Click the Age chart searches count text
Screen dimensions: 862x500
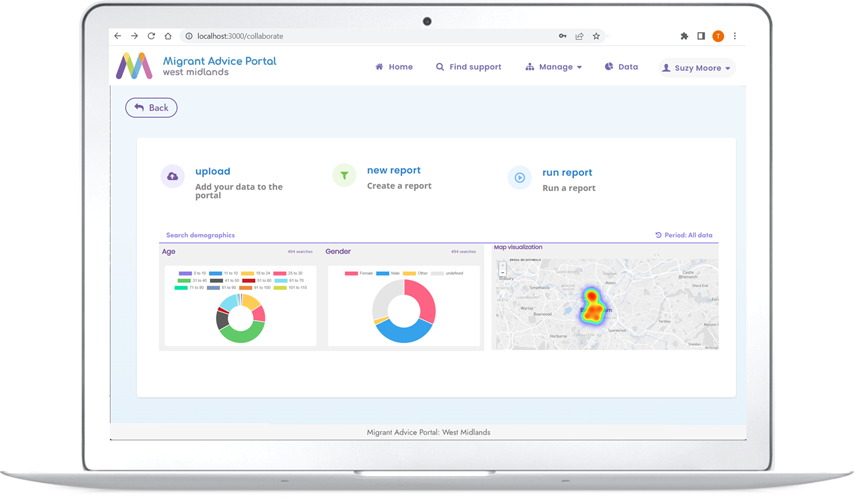(300, 252)
